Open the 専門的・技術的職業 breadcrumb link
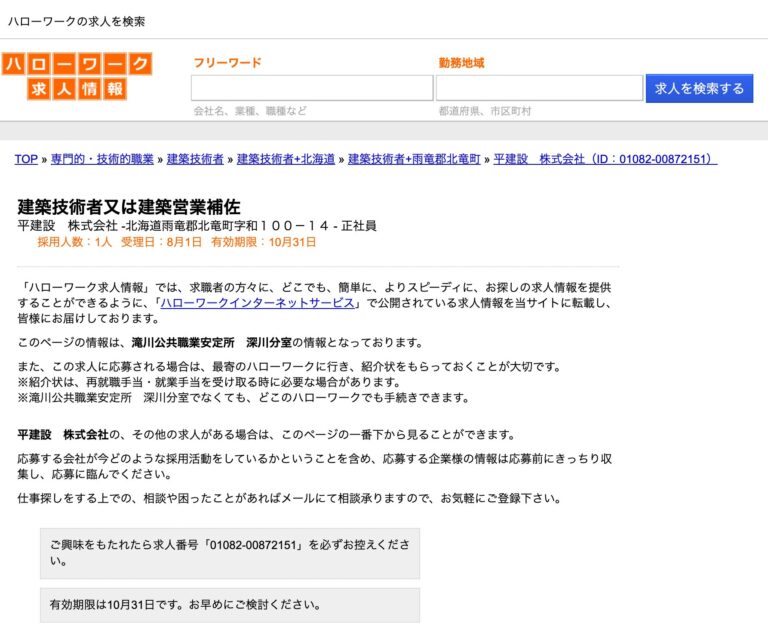Viewport: 768px width, 636px height. point(102,159)
